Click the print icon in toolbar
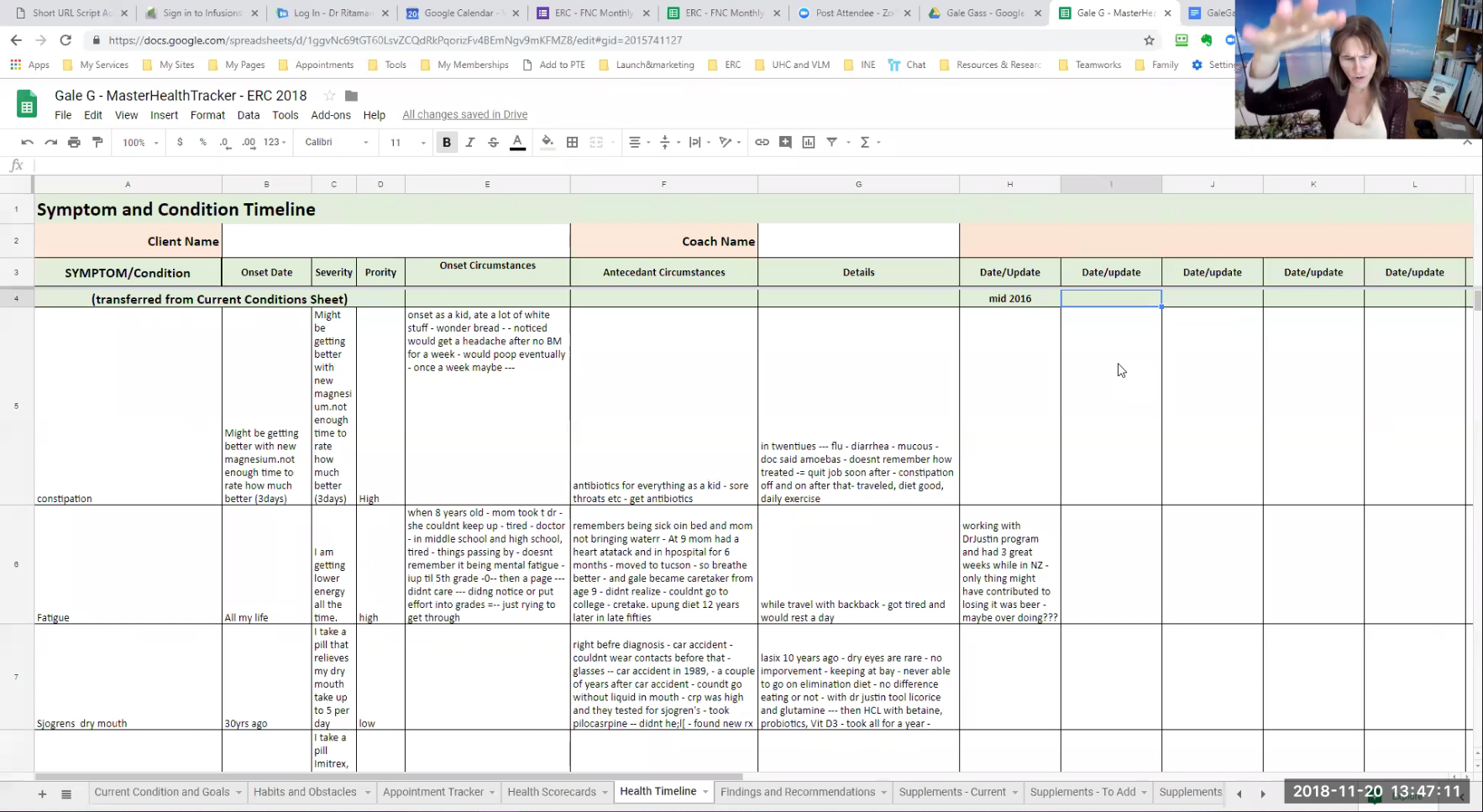Image resolution: width=1483 pixels, height=812 pixels. [74, 143]
